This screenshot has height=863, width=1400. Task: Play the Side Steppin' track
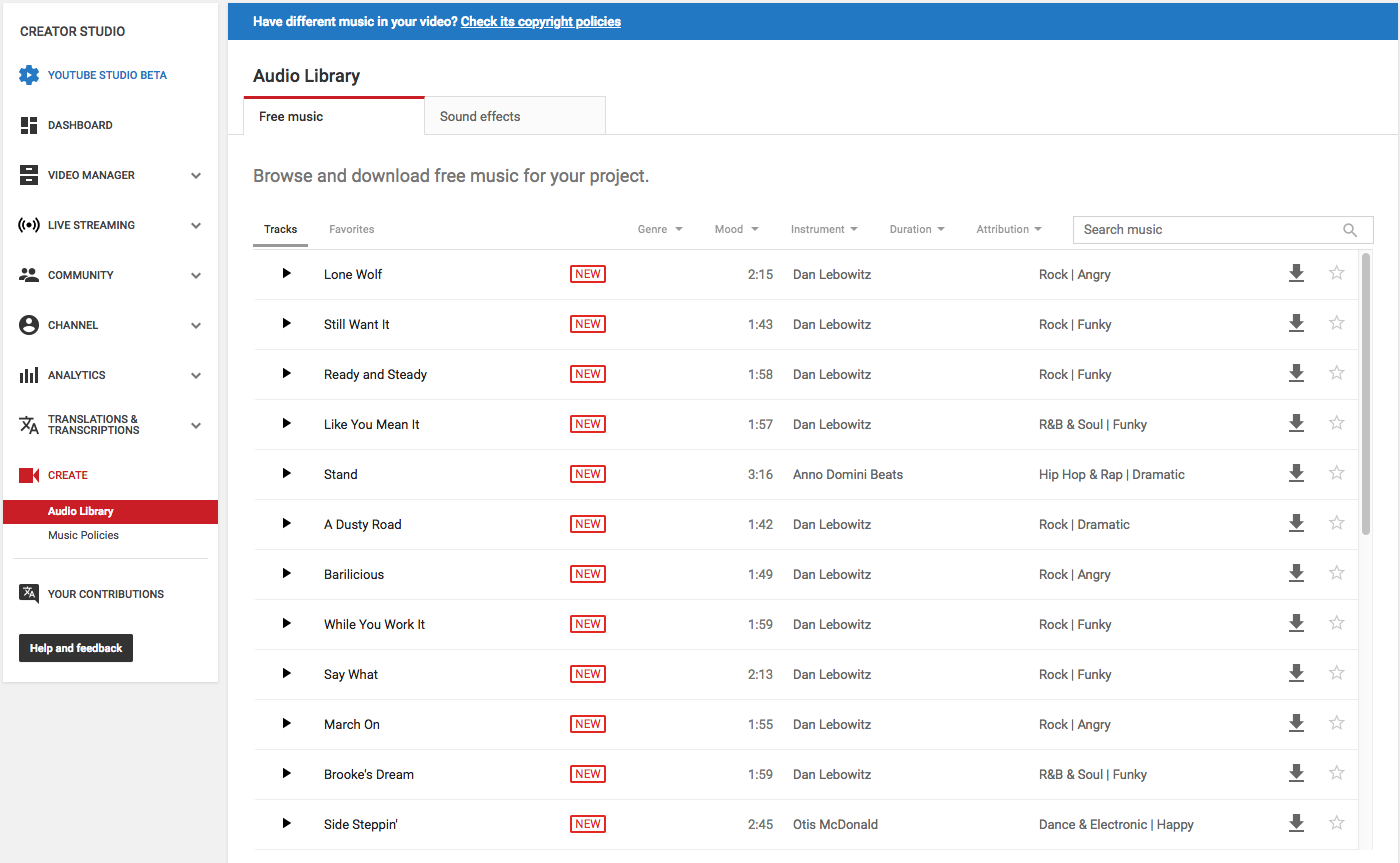pyautogui.click(x=286, y=823)
